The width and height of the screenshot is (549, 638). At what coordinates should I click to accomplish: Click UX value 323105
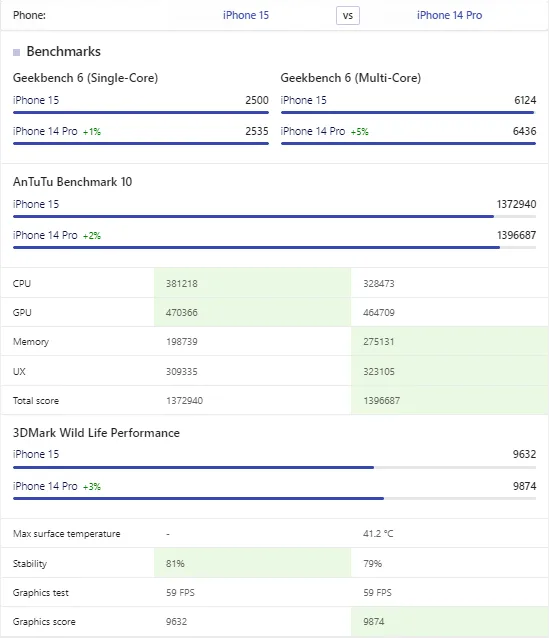pyautogui.click(x=379, y=371)
